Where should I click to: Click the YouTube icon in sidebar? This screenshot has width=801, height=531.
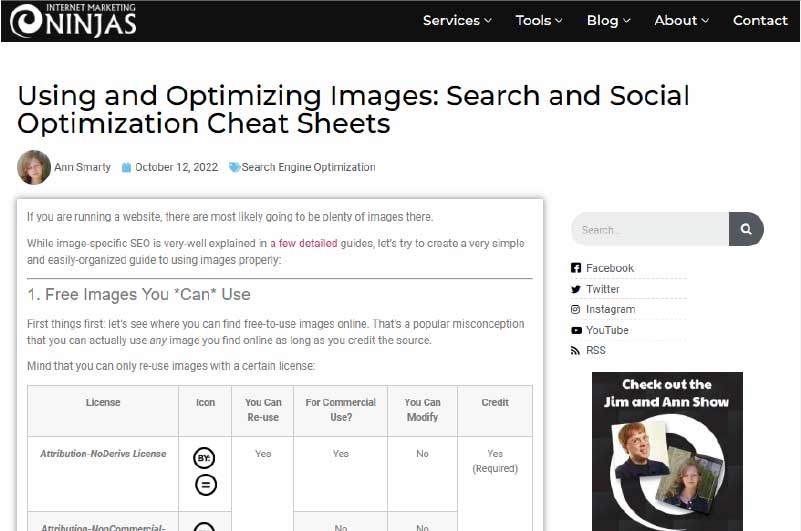[576, 330]
